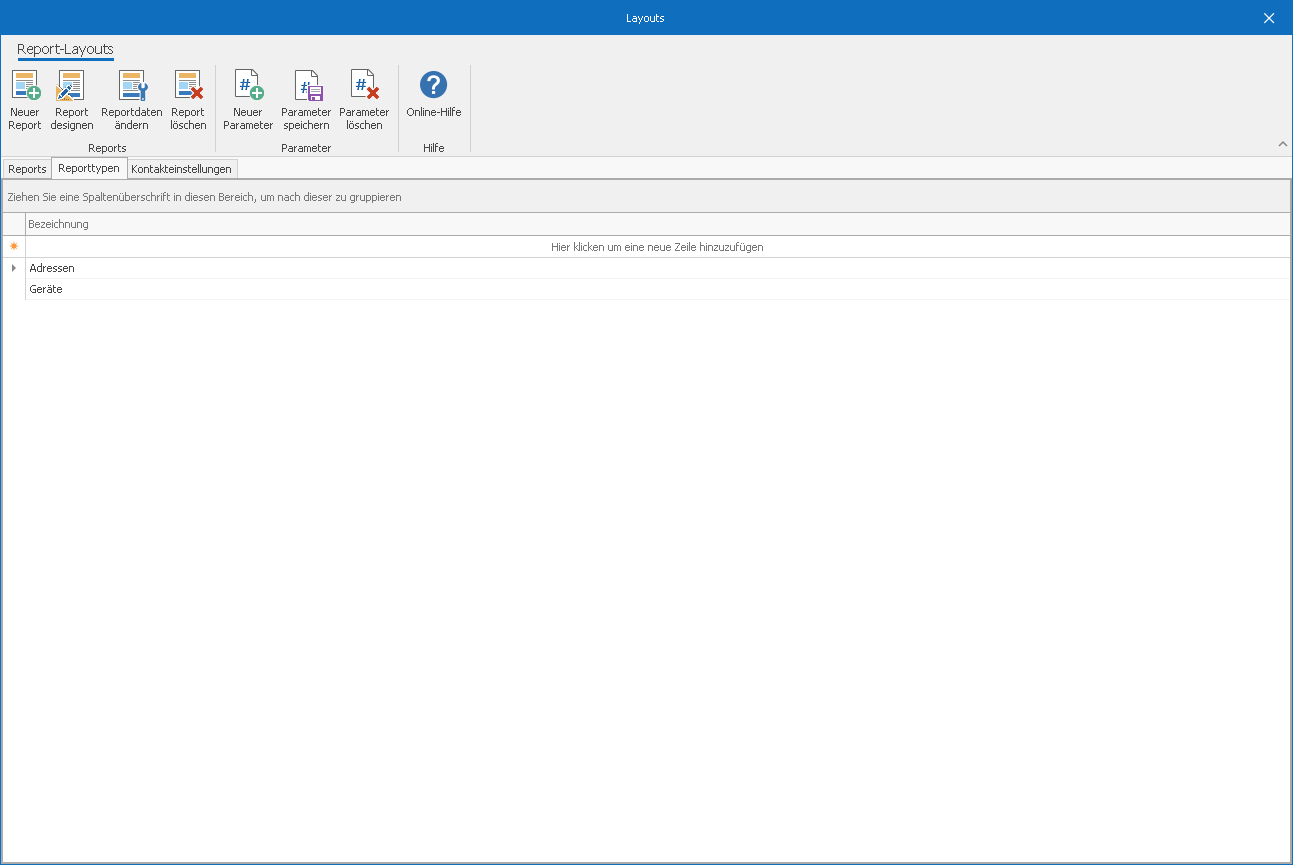Collapse the ribbon with the chevron

(1283, 144)
